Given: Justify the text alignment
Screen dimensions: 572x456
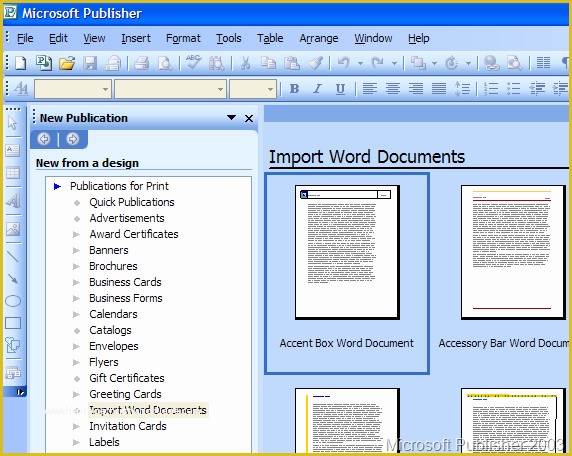Looking at the screenshot, I should [x=439, y=89].
